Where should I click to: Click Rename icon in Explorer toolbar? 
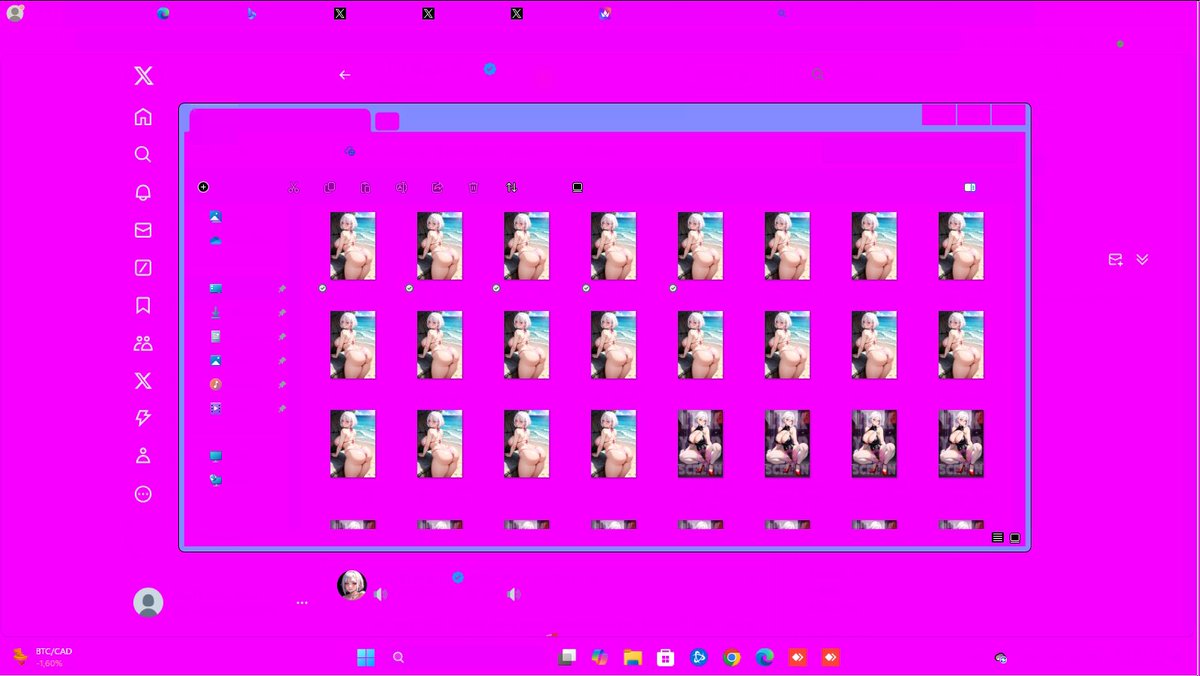[x=401, y=187]
